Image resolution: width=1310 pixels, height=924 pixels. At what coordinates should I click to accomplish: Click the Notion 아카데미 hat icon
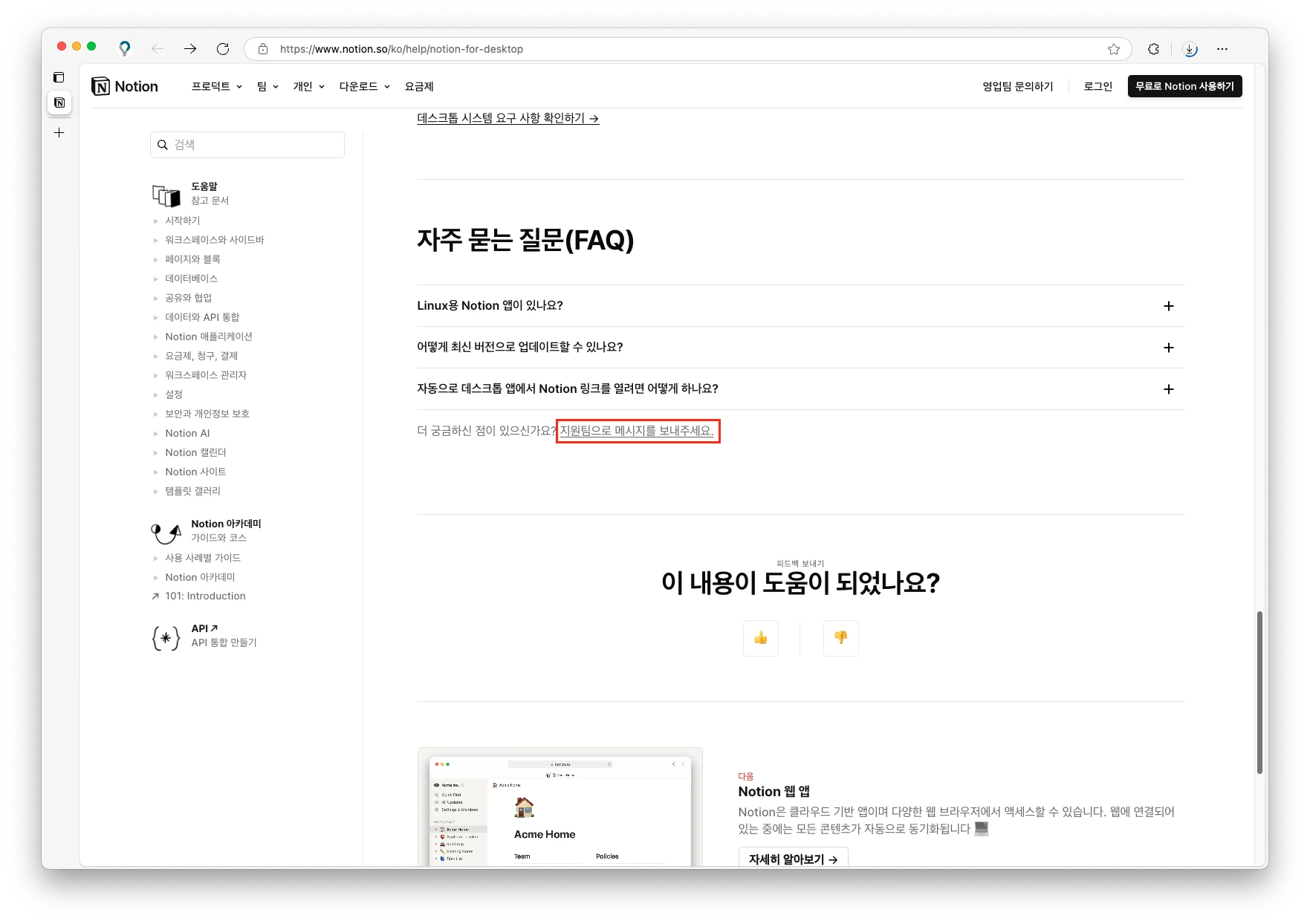165,532
